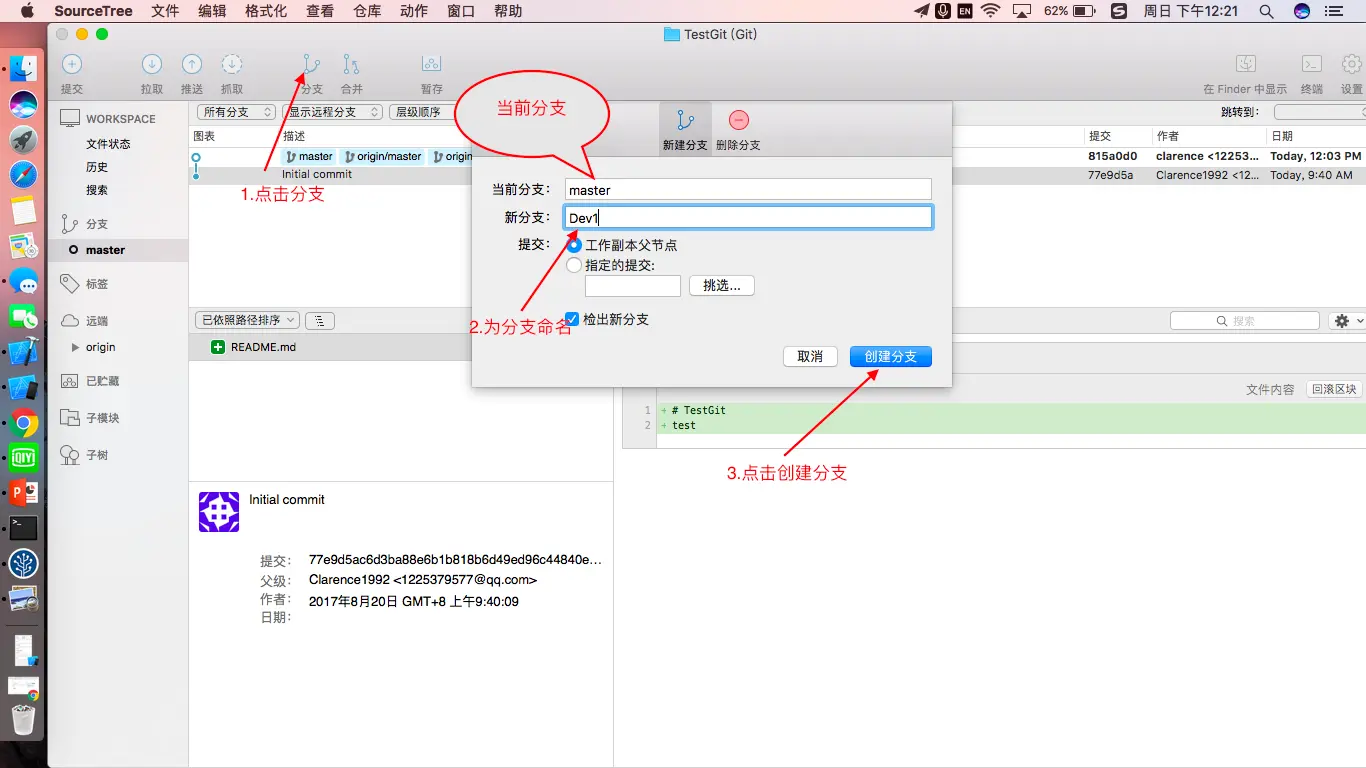Open the 设置 toolbar icon

[1352, 64]
